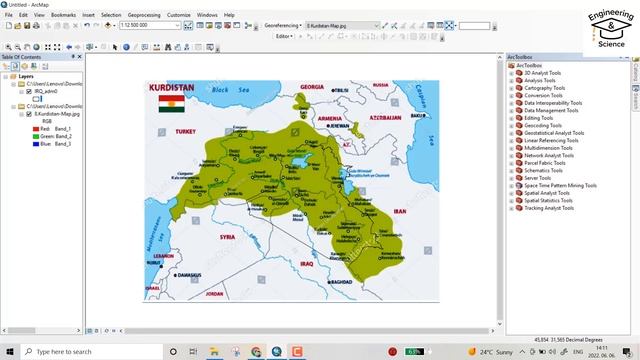The height and width of the screenshot is (360, 640).
Task: Choose the Select Elements arrow tool
Action: pyautogui.click(x=115, y=47)
